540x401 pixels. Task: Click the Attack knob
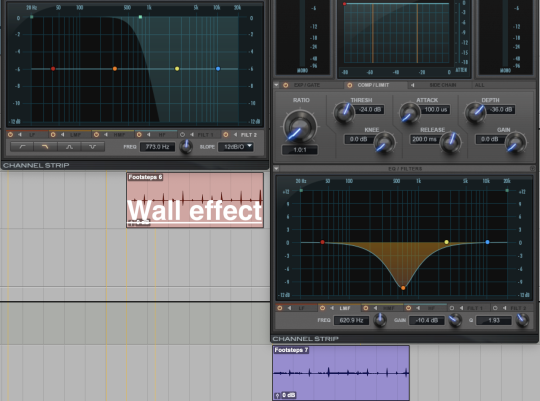[x=410, y=113]
